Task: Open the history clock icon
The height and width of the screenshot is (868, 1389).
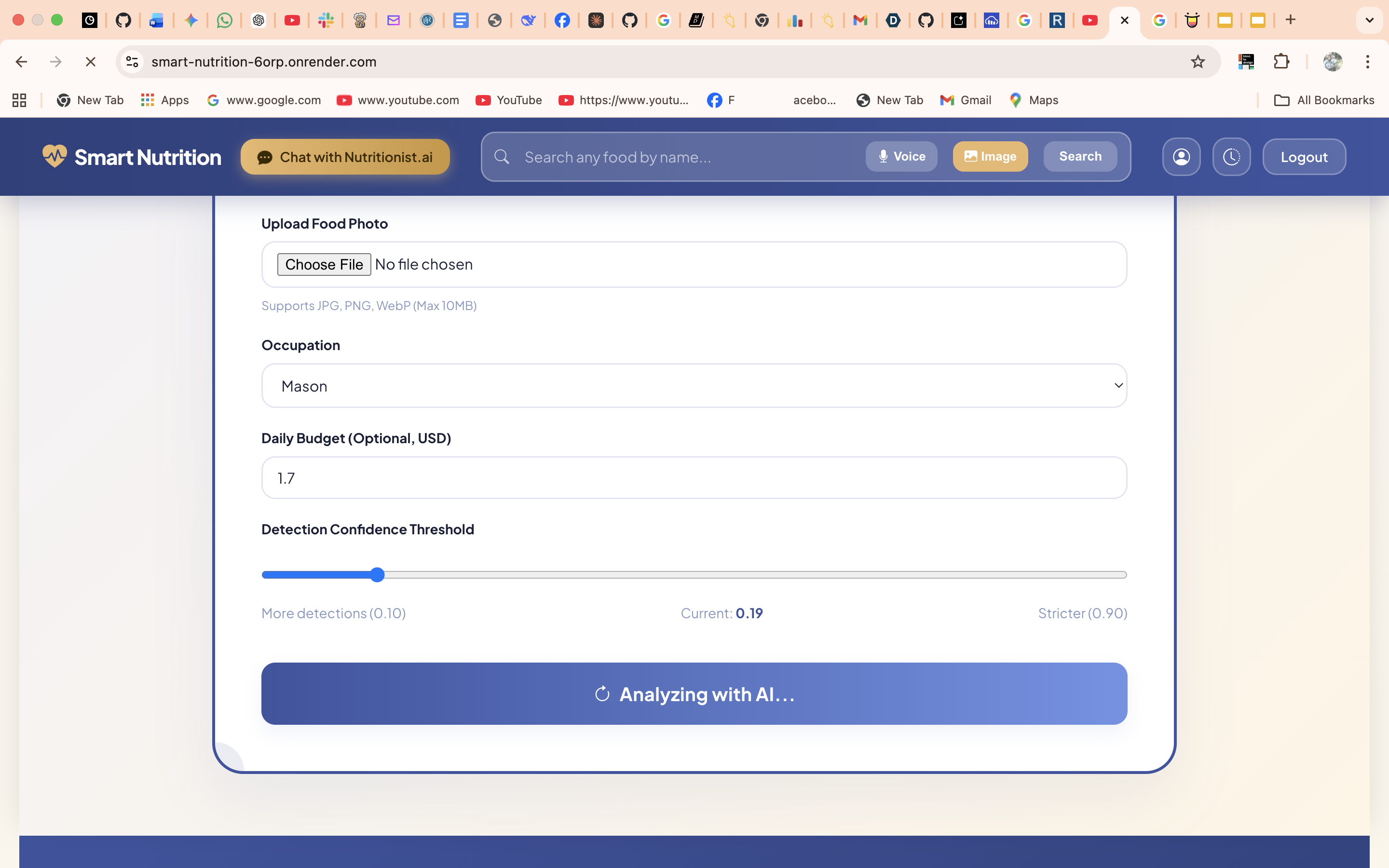Action: pos(1231,157)
